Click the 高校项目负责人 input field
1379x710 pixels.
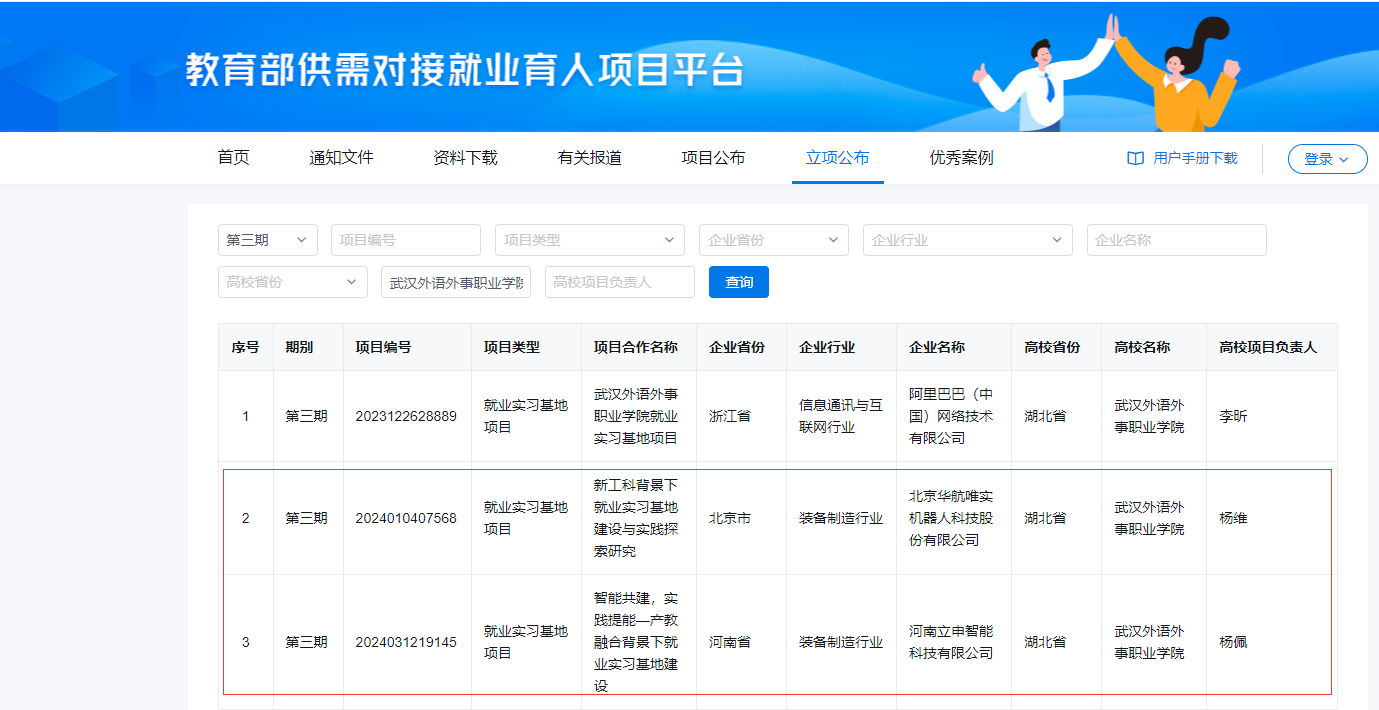click(x=620, y=282)
